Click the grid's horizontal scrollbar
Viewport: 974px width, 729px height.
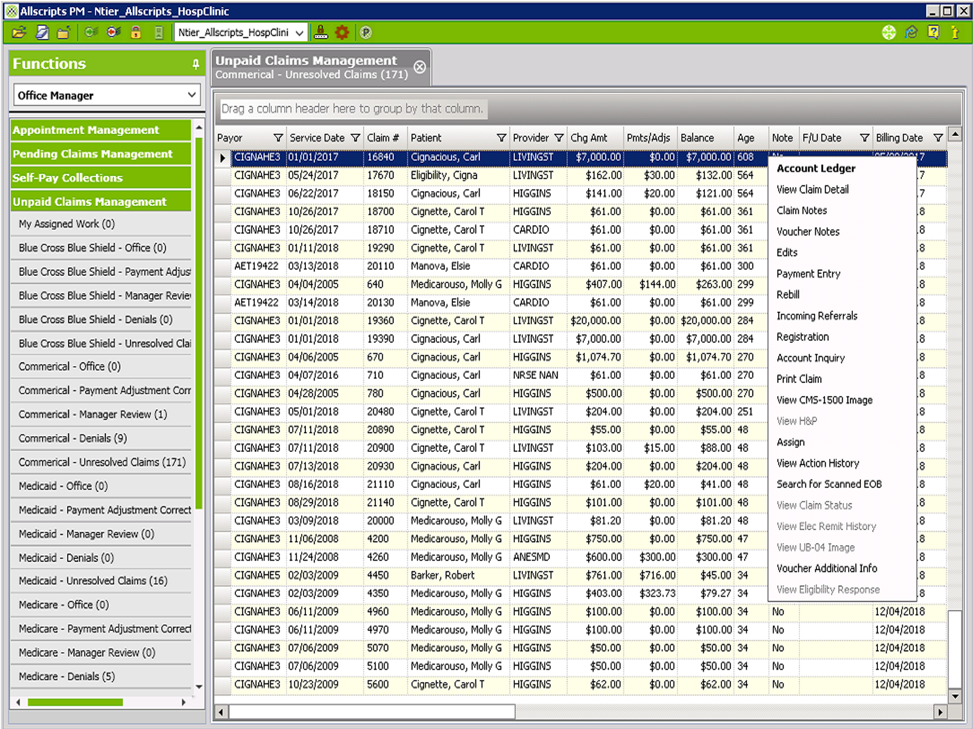pyautogui.click(x=372, y=711)
